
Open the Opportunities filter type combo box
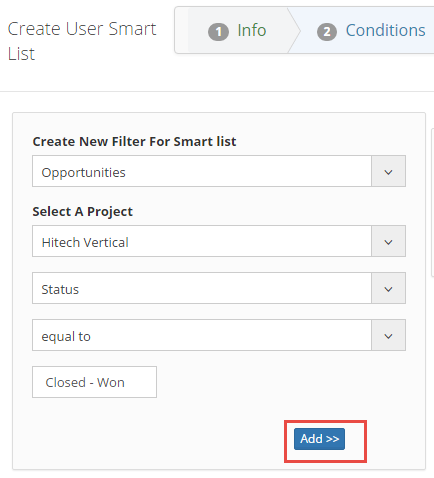pyautogui.click(x=219, y=171)
